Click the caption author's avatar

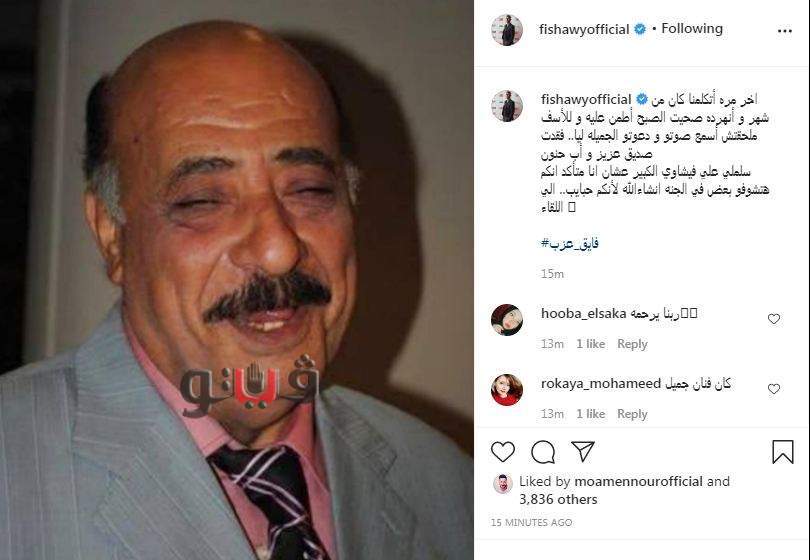pos(507,105)
